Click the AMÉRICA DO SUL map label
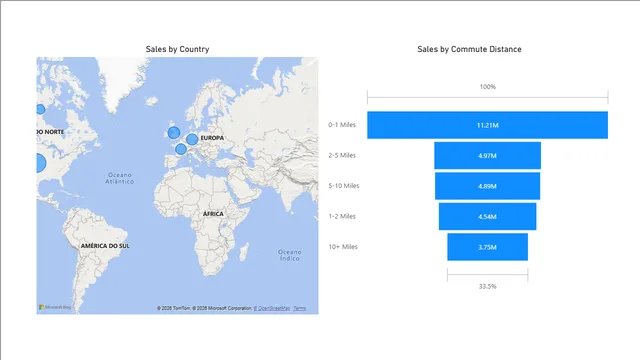This screenshot has width=640, height=360. click(105, 246)
